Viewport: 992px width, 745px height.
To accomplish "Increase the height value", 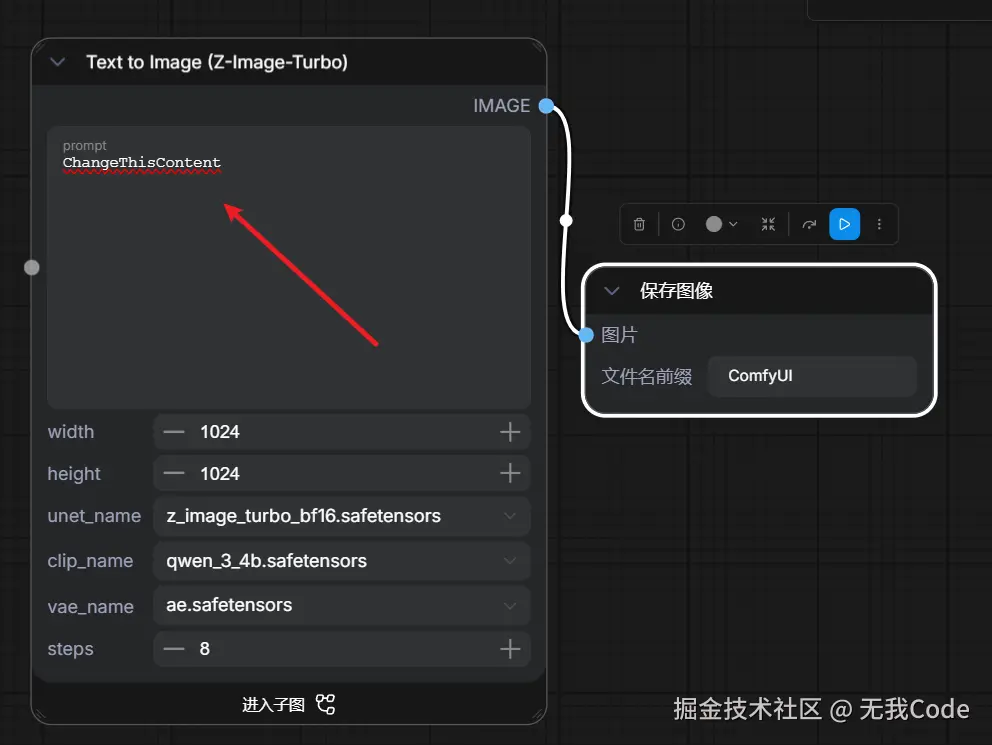I will click(510, 473).
